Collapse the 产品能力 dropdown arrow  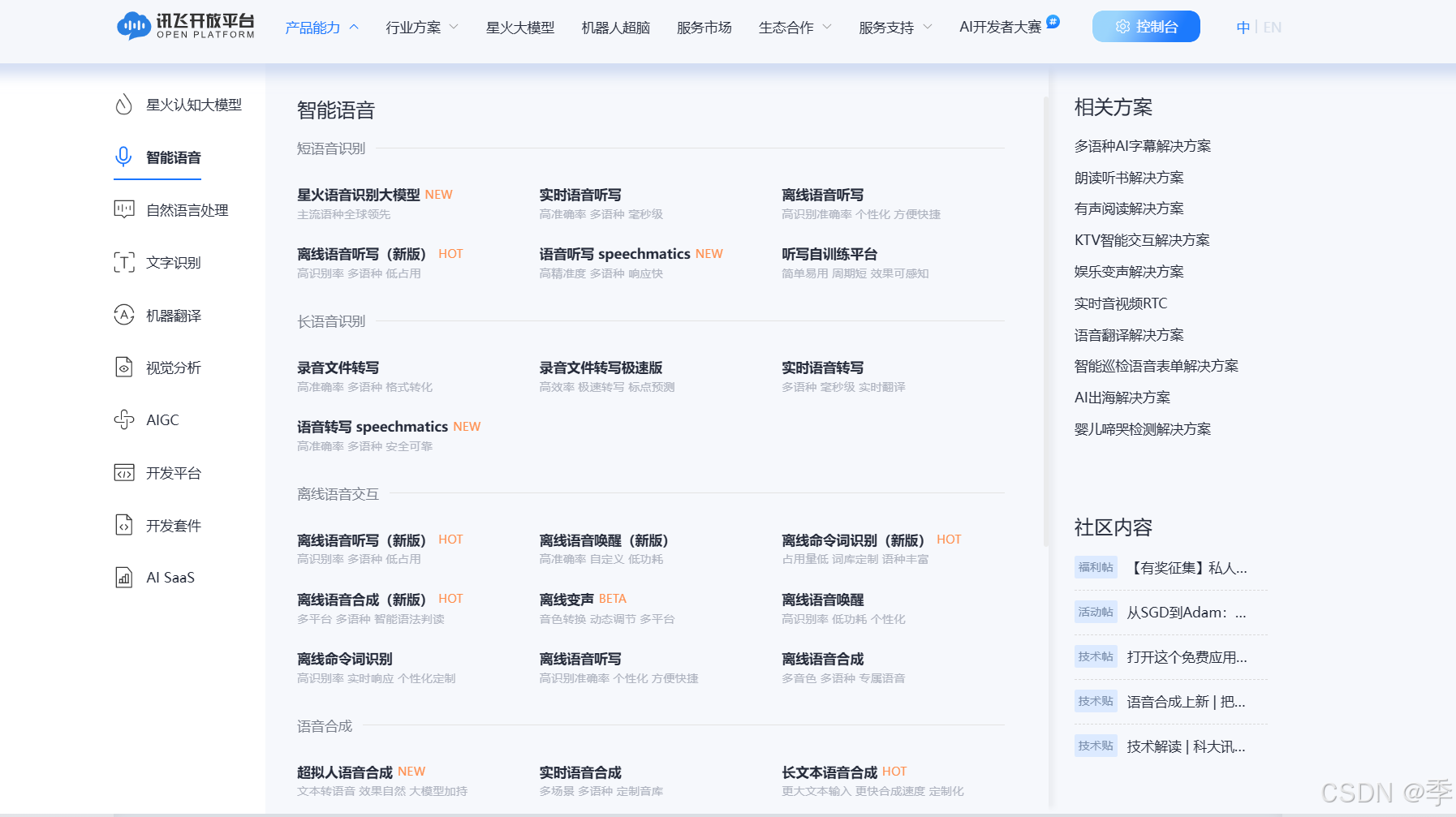coord(354,27)
